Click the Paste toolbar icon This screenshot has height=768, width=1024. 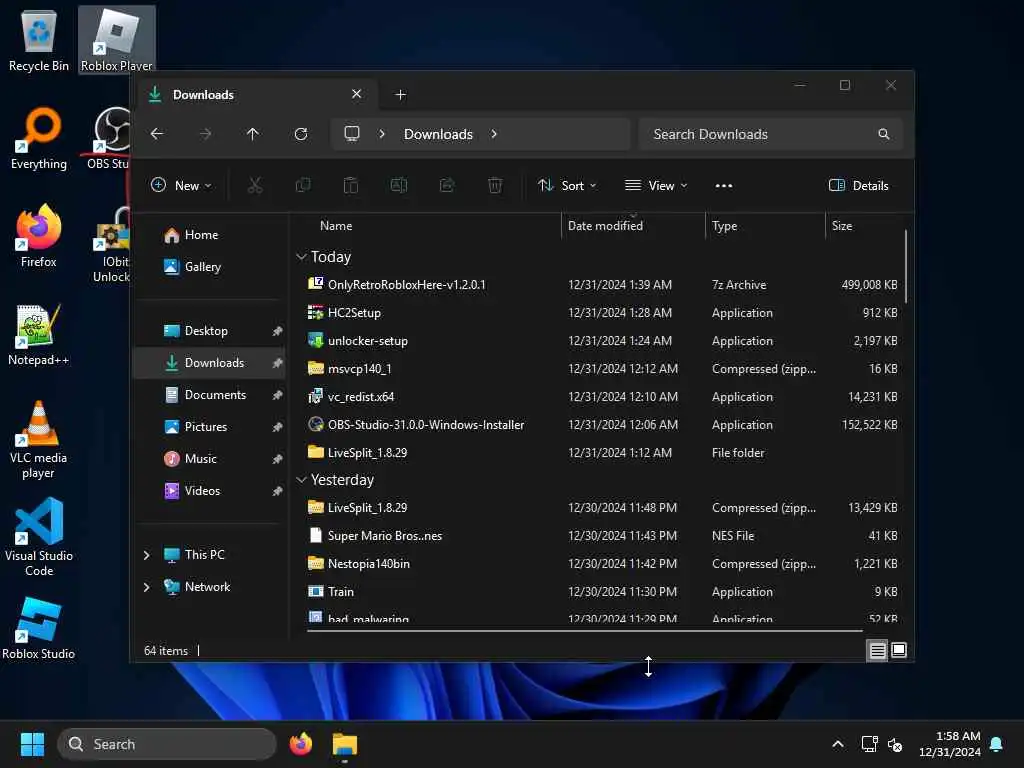point(351,185)
